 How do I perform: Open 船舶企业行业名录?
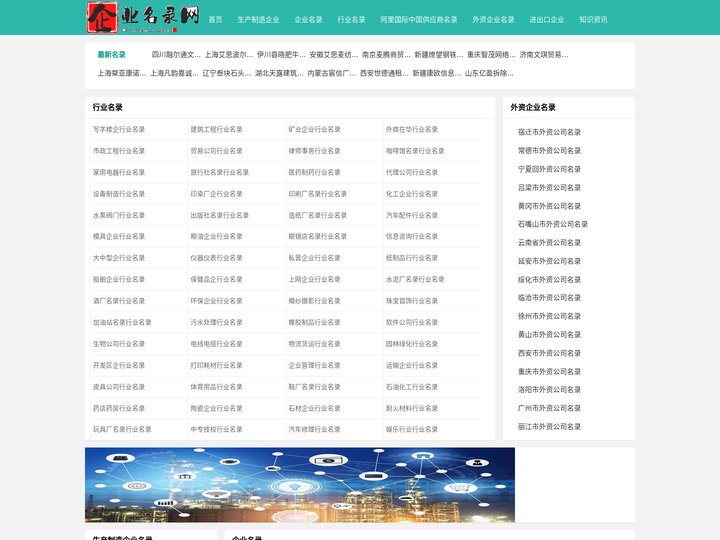(119, 279)
